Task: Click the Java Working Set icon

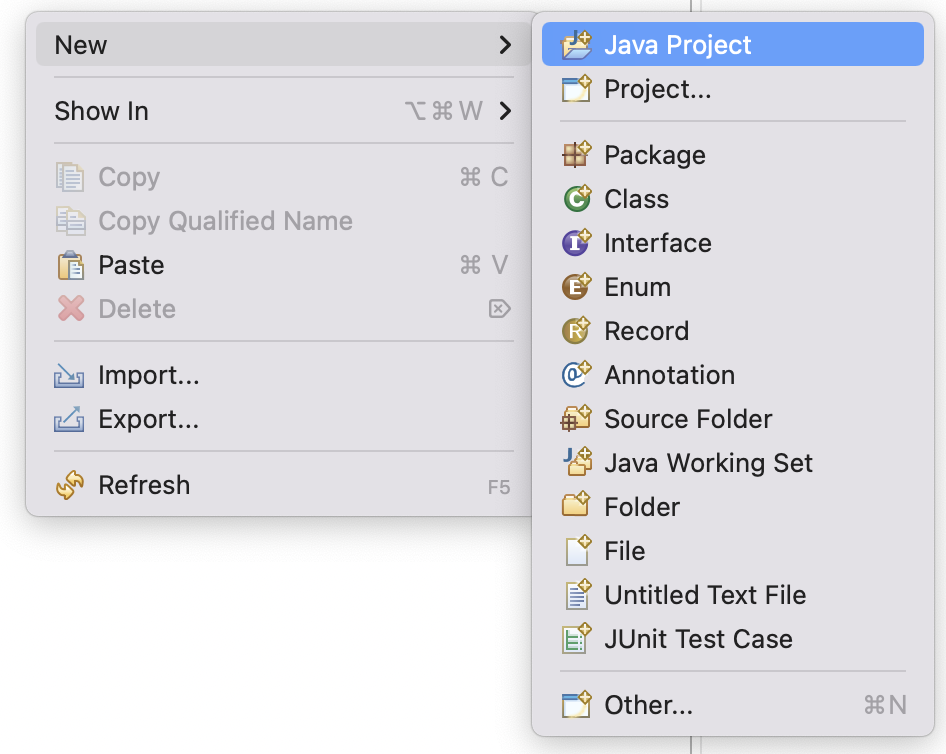Action: pos(576,463)
